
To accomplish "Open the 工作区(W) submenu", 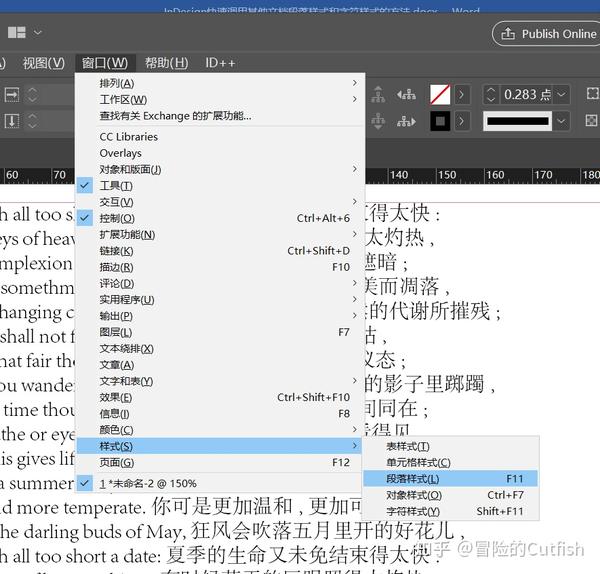I will pyautogui.click(x=220, y=99).
